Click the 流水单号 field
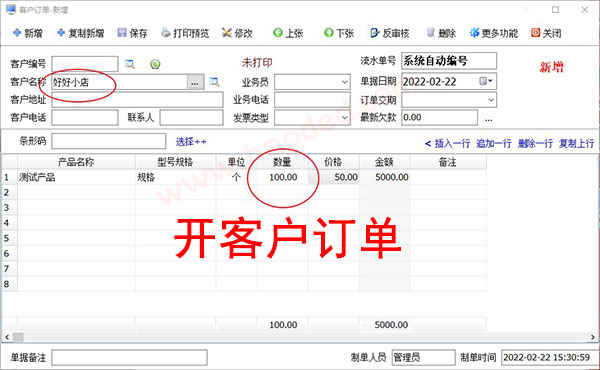This screenshot has width=600, height=370. (x=449, y=61)
